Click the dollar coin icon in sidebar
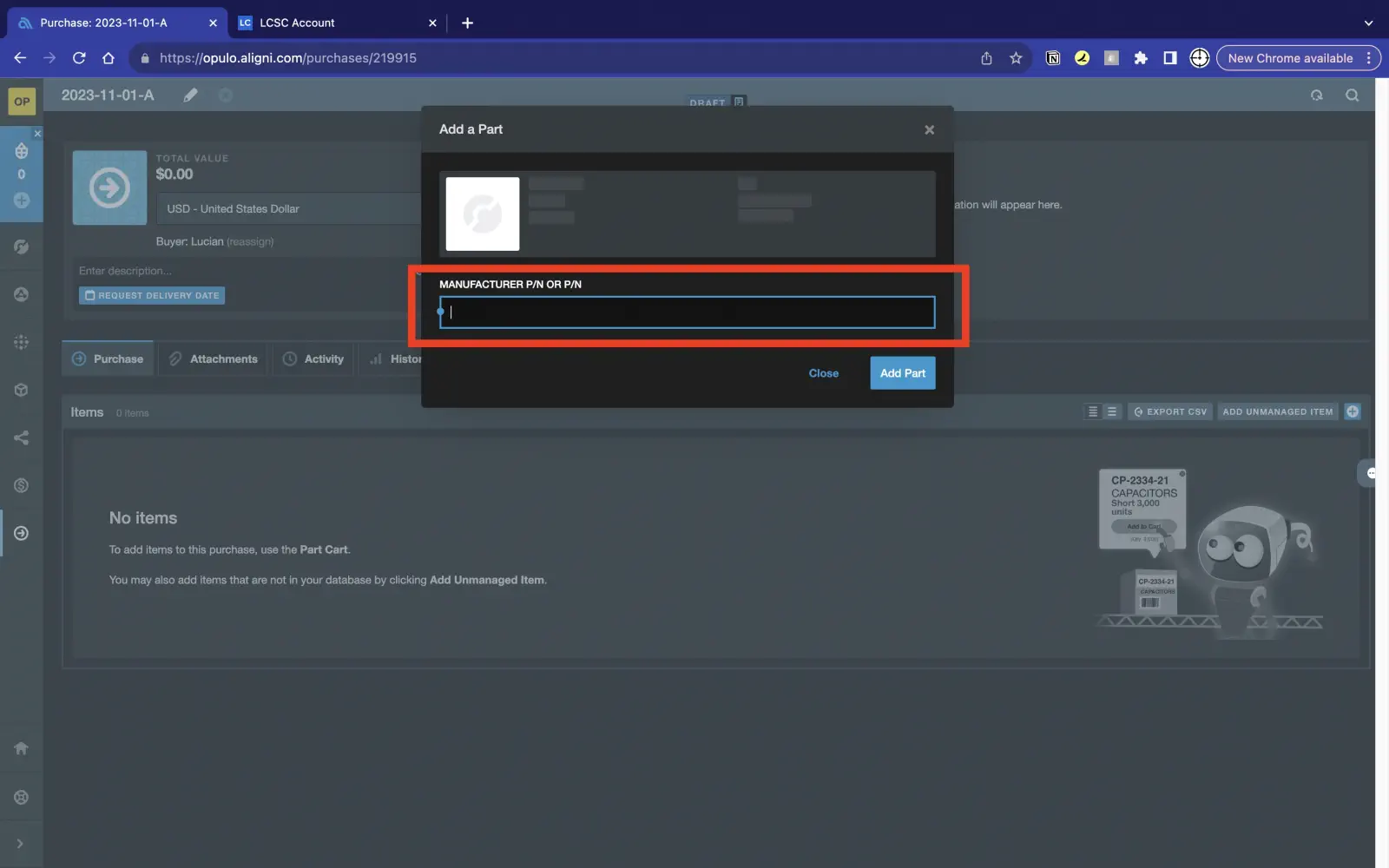The height and width of the screenshot is (868, 1389). click(x=22, y=485)
